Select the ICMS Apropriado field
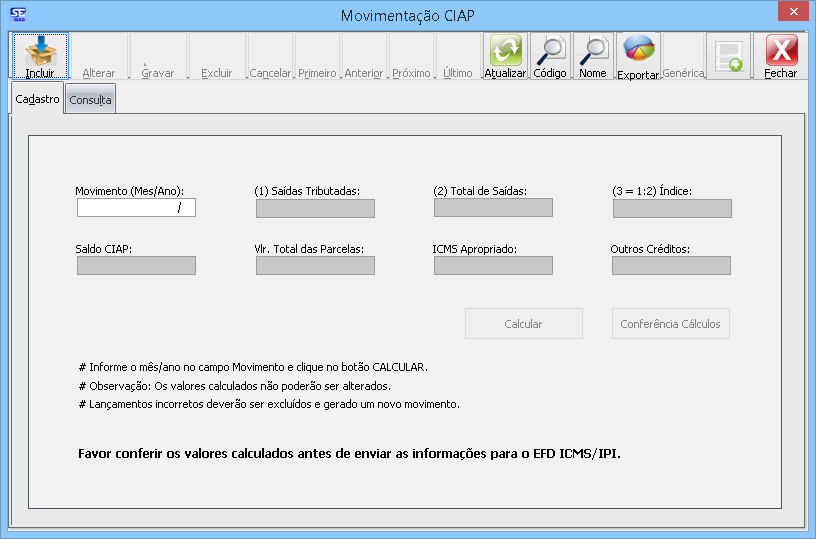 [x=493, y=266]
